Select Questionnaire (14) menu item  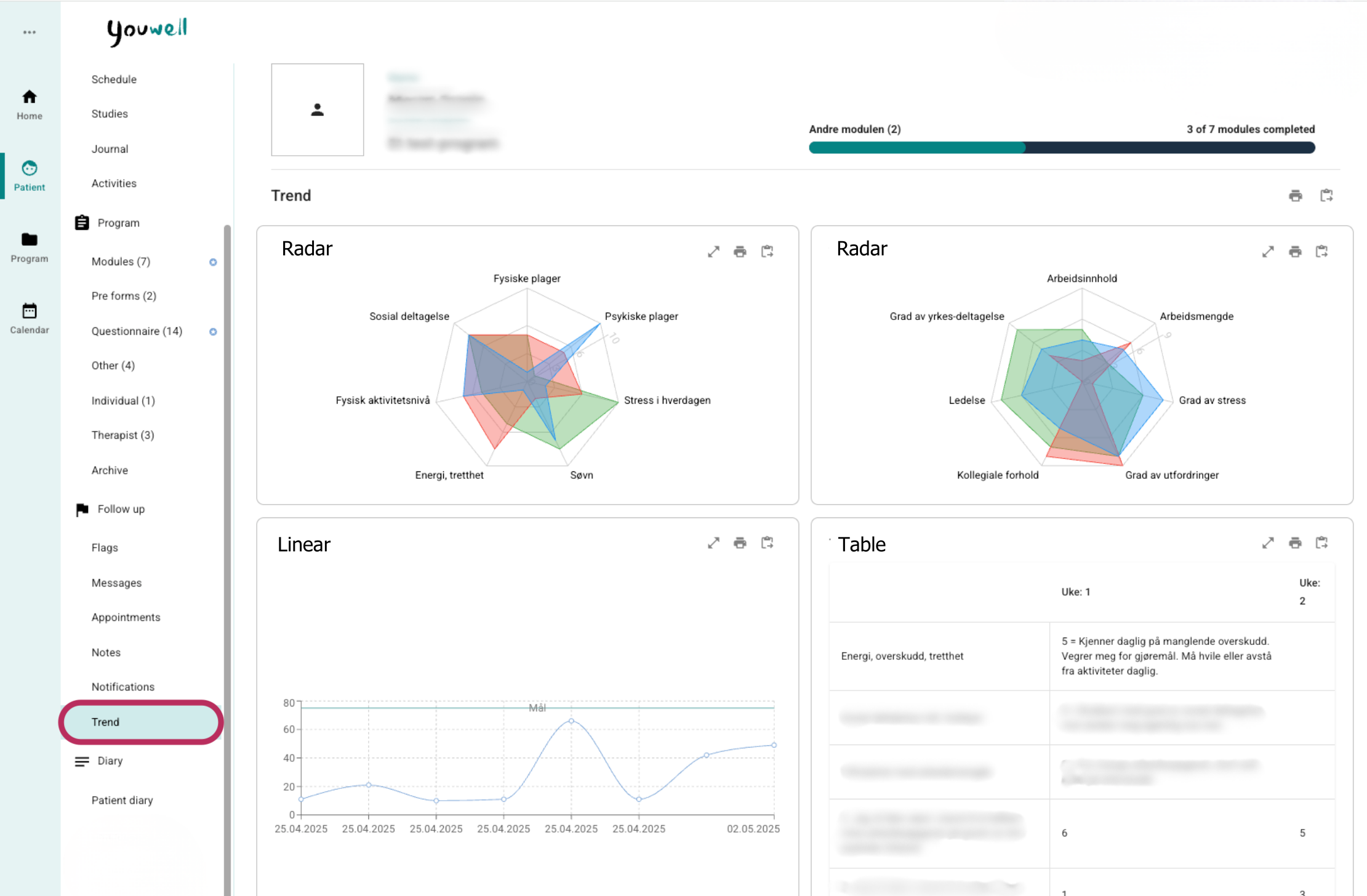137,331
